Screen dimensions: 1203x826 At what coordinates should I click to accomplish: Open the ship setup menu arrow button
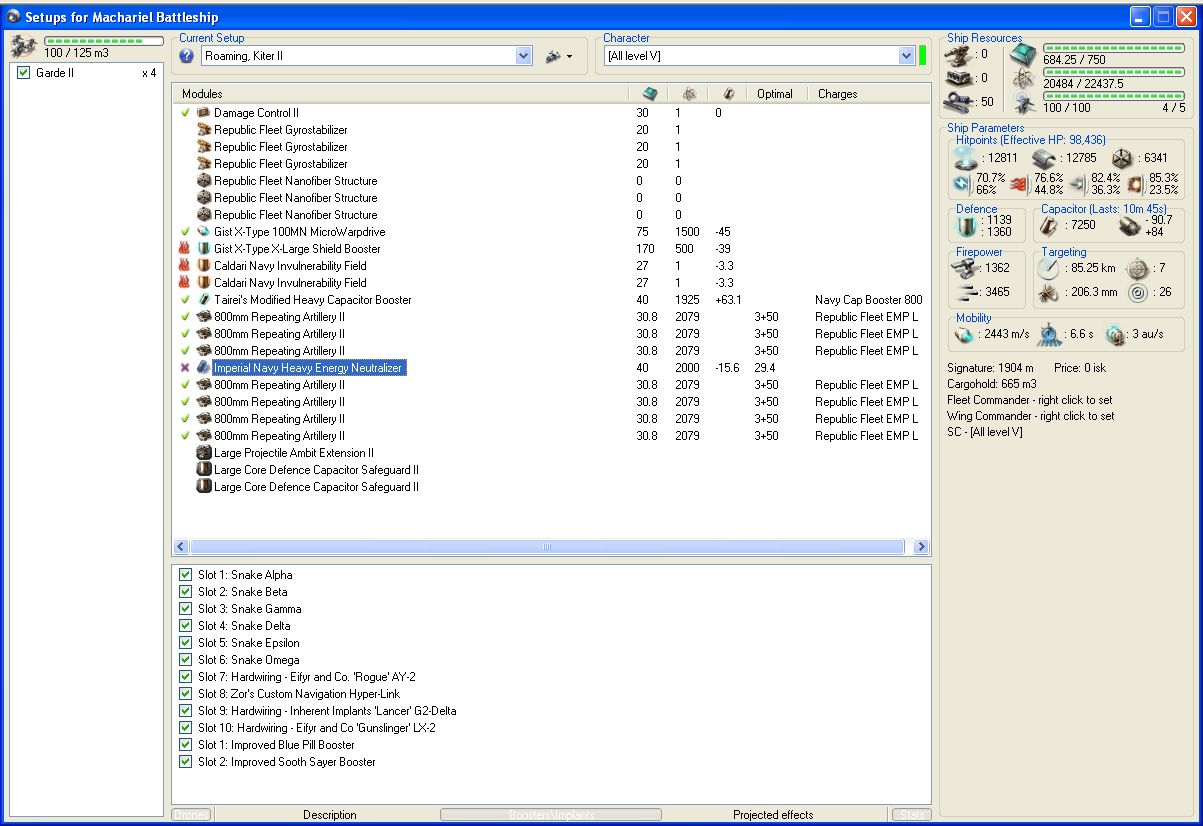pyautogui.click(x=559, y=57)
